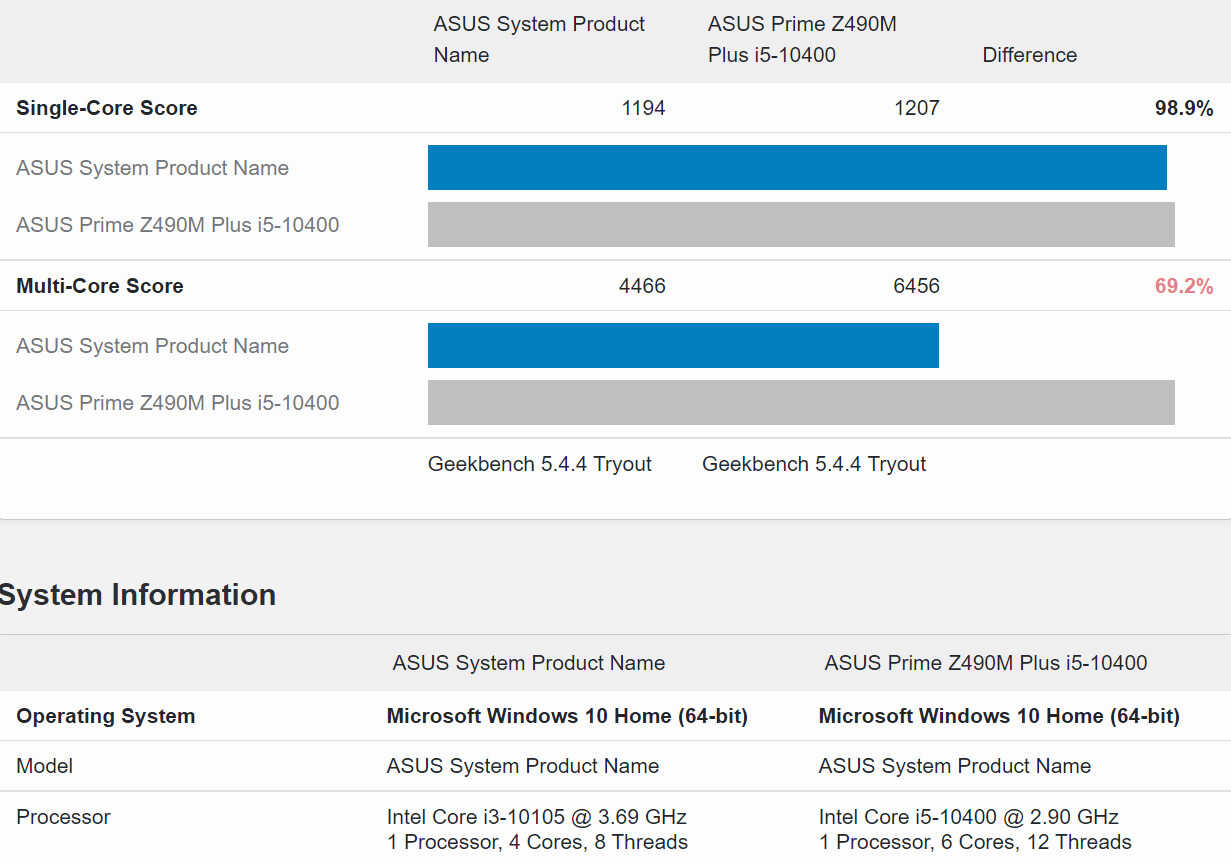
Task: Click the gray multi-core bar for i5-10400
Action: pos(801,402)
